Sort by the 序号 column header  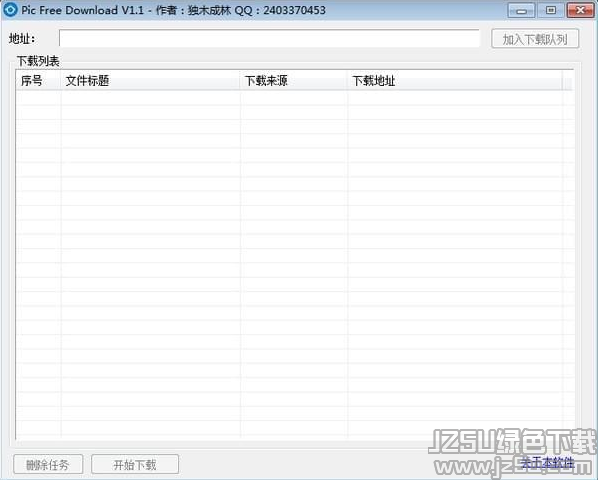point(39,80)
